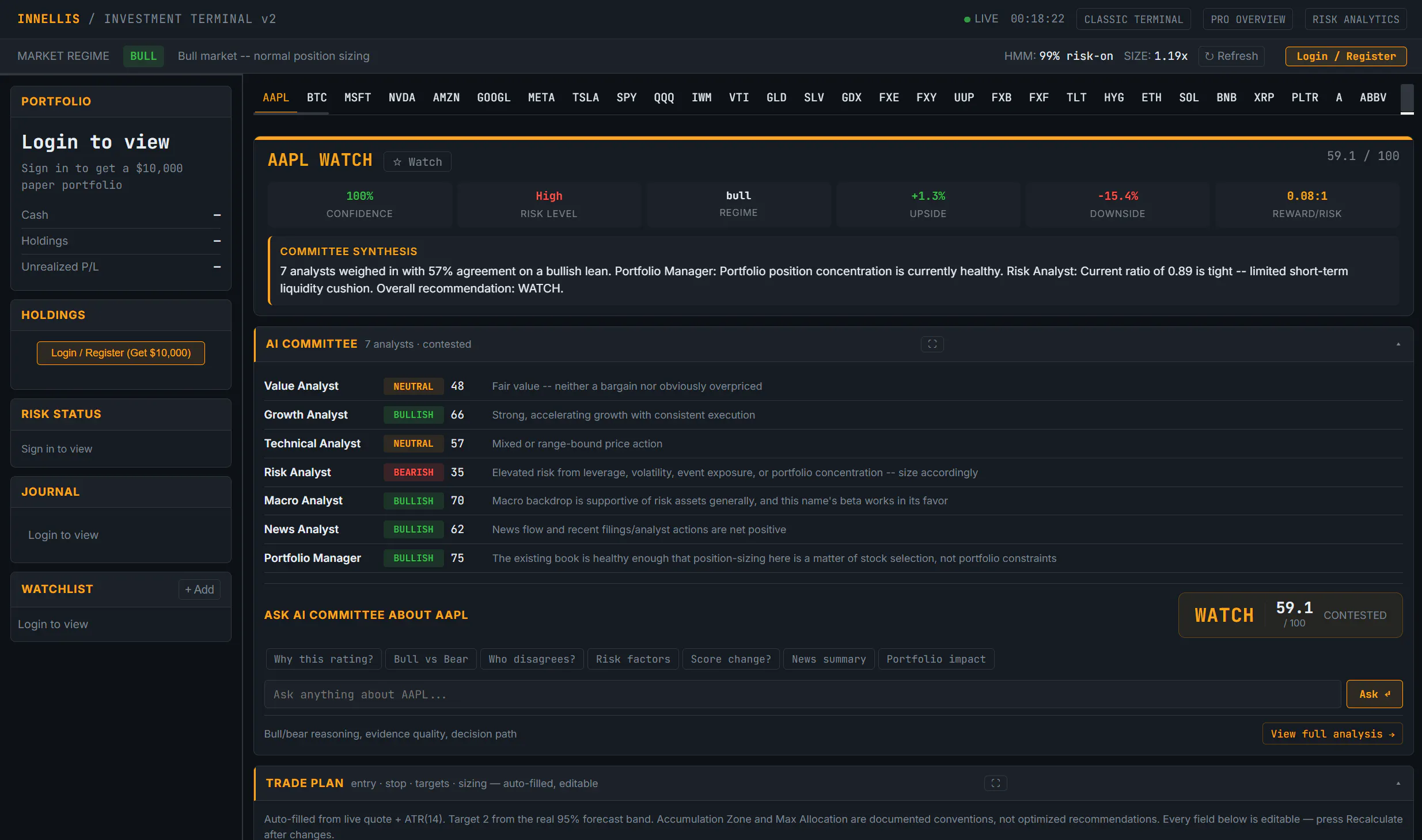Image resolution: width=1422 pixels, height=840 pixels.
Task: Select the SOL ticker tab
Action: [x=1189, y=98]
